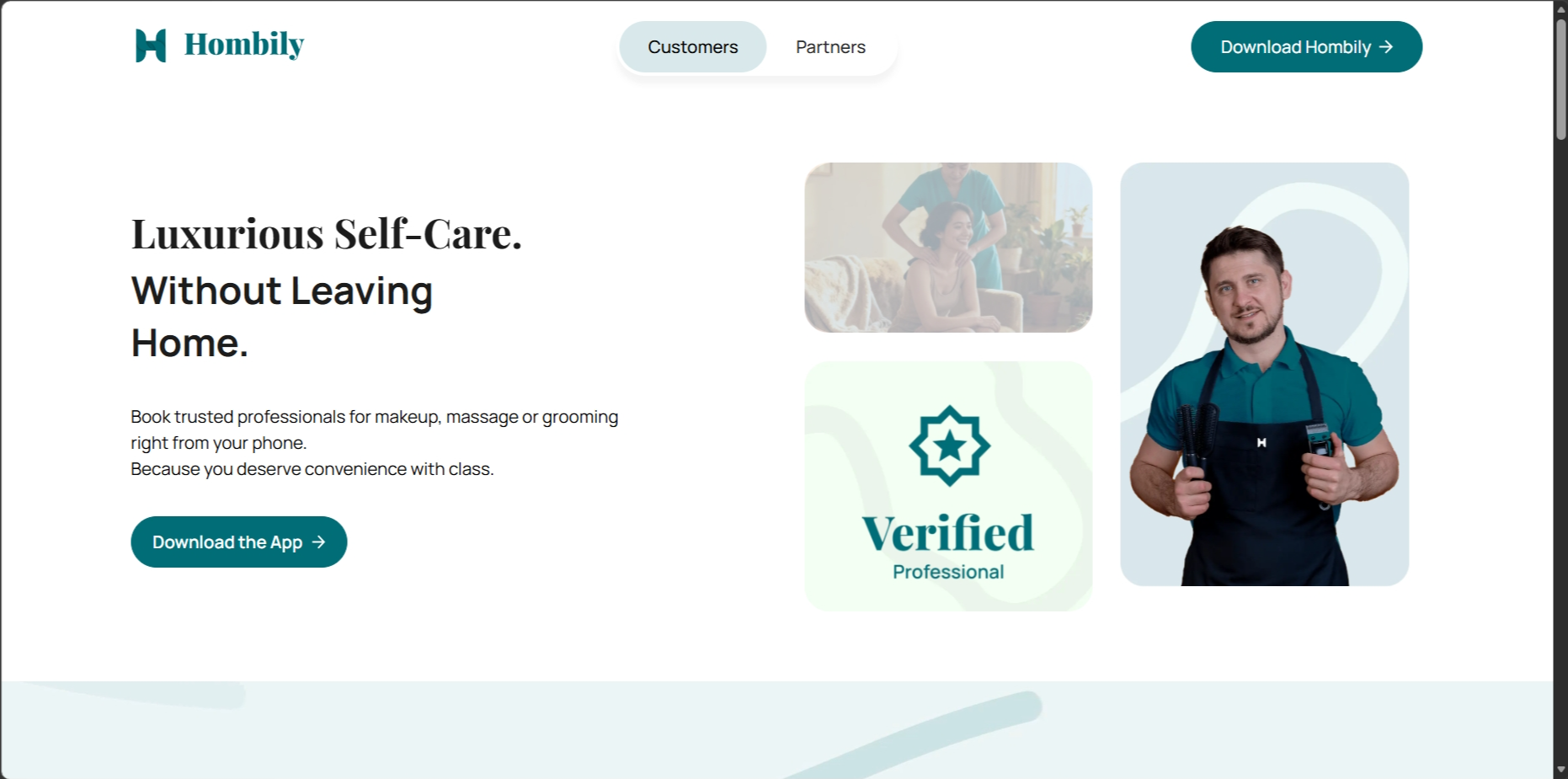Image resolution: width=1568 pixels, height=779 pixels.
Task: Click the Hombily H logo icon
Action: coord(151,45)
